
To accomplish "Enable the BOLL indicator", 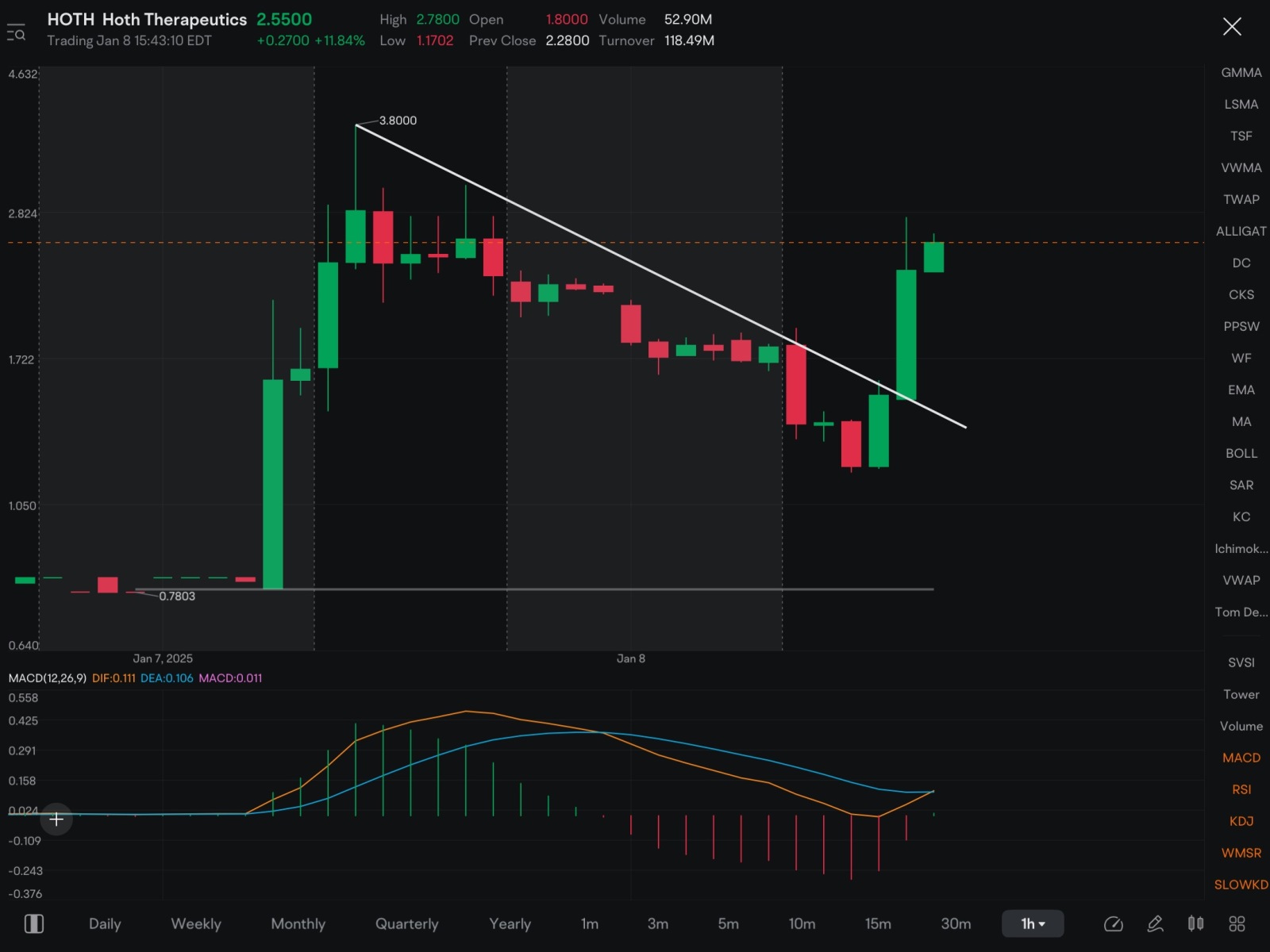I will pos(1241,453).
